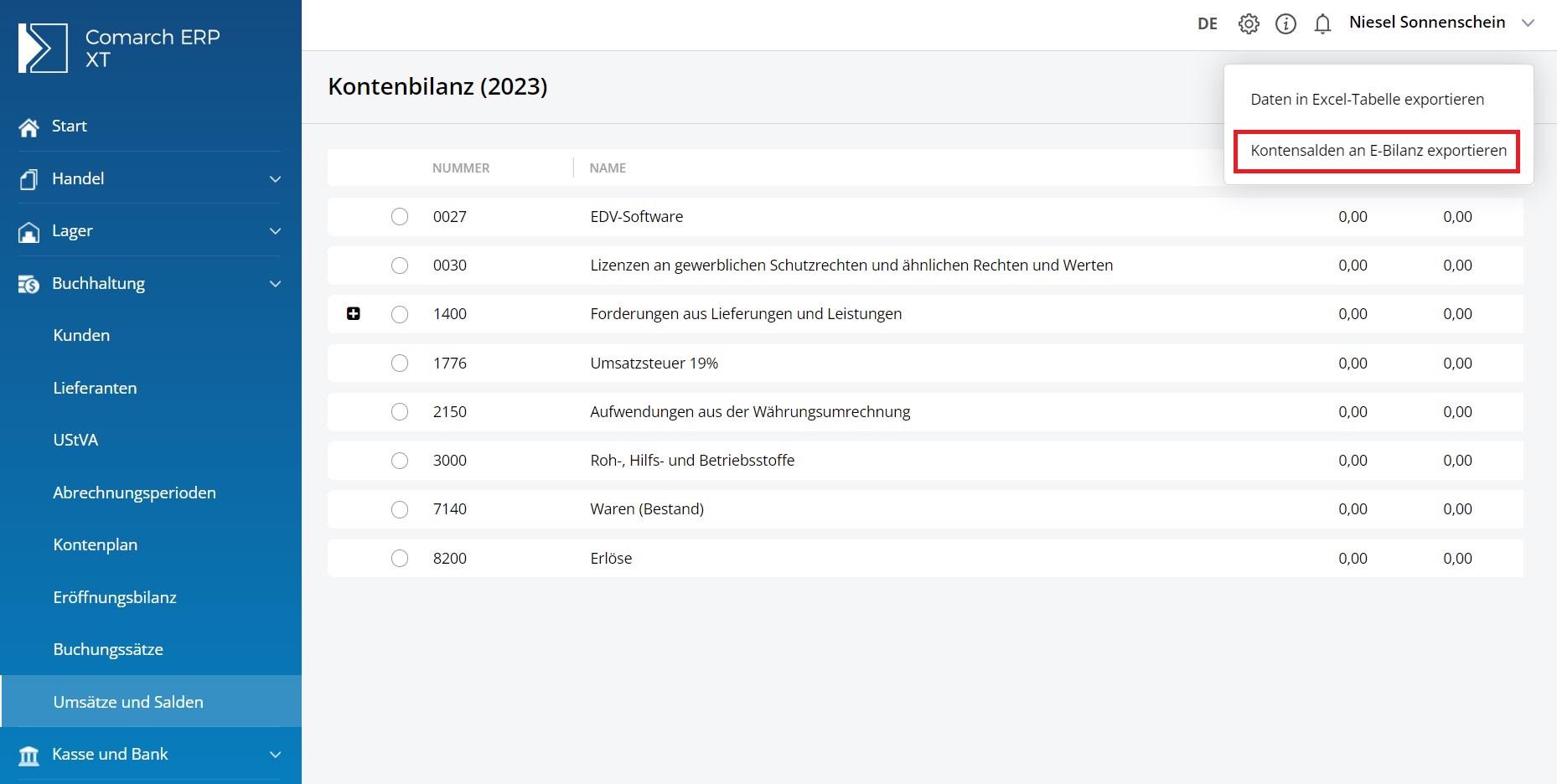Select radio button for account 1400
Screen dimensions: 1557x784
(x=400, y=313)
